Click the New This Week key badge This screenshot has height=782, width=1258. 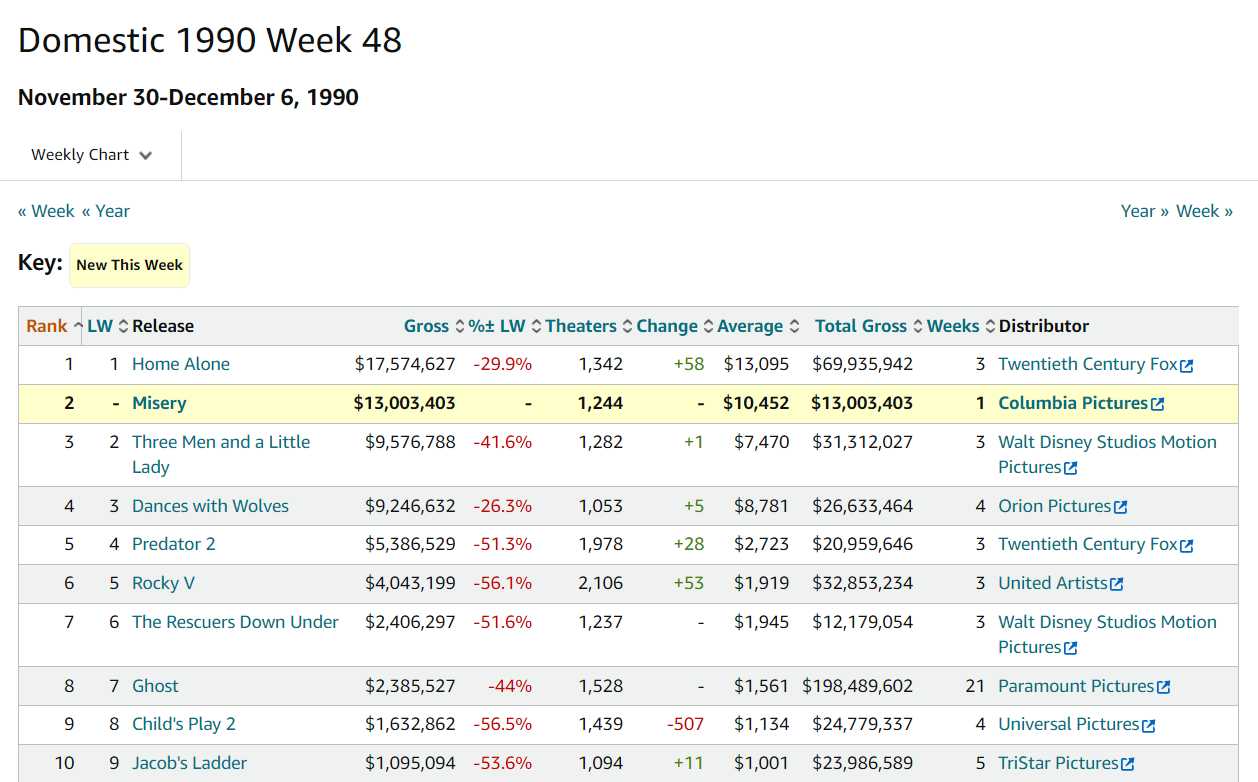pyautogui.click(x=129, y=265)
